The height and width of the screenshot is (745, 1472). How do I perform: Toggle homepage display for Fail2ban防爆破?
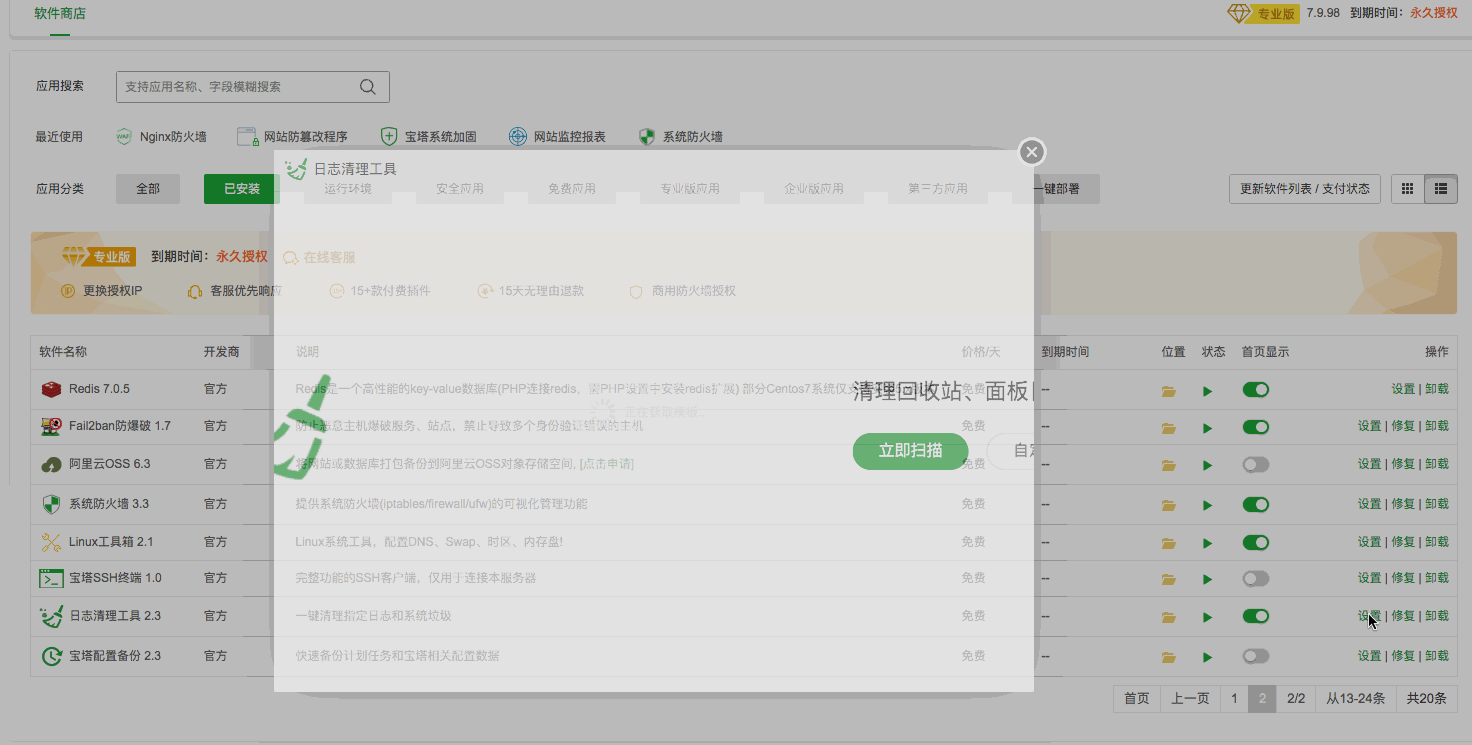(1255, 426)
